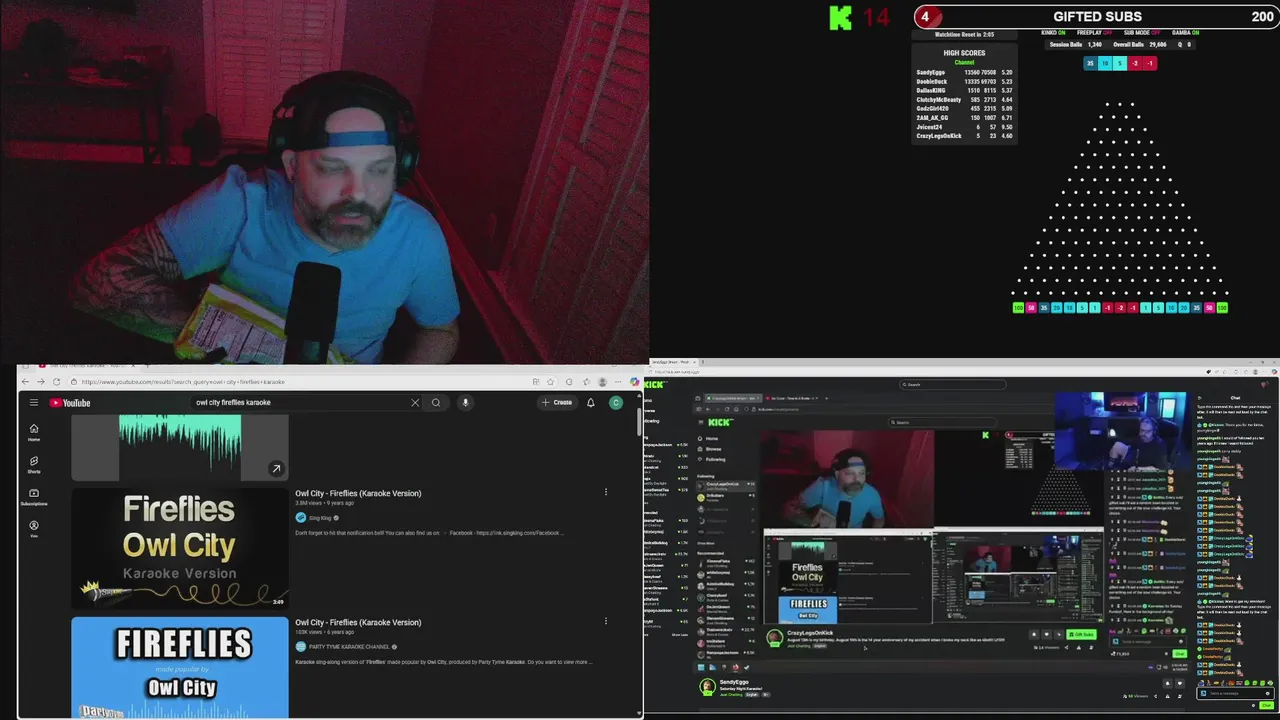Reload the YouTube browser page
The image size is (1280, 720).
pos(56,382)
